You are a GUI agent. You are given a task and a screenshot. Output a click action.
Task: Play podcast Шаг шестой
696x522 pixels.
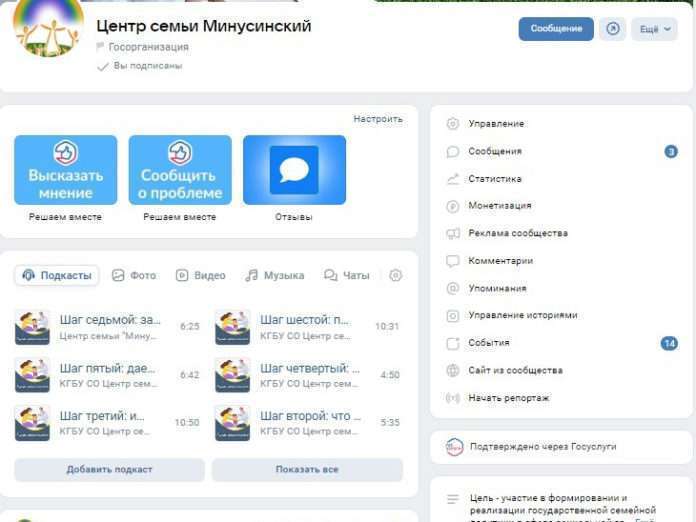tap(233, 328)
